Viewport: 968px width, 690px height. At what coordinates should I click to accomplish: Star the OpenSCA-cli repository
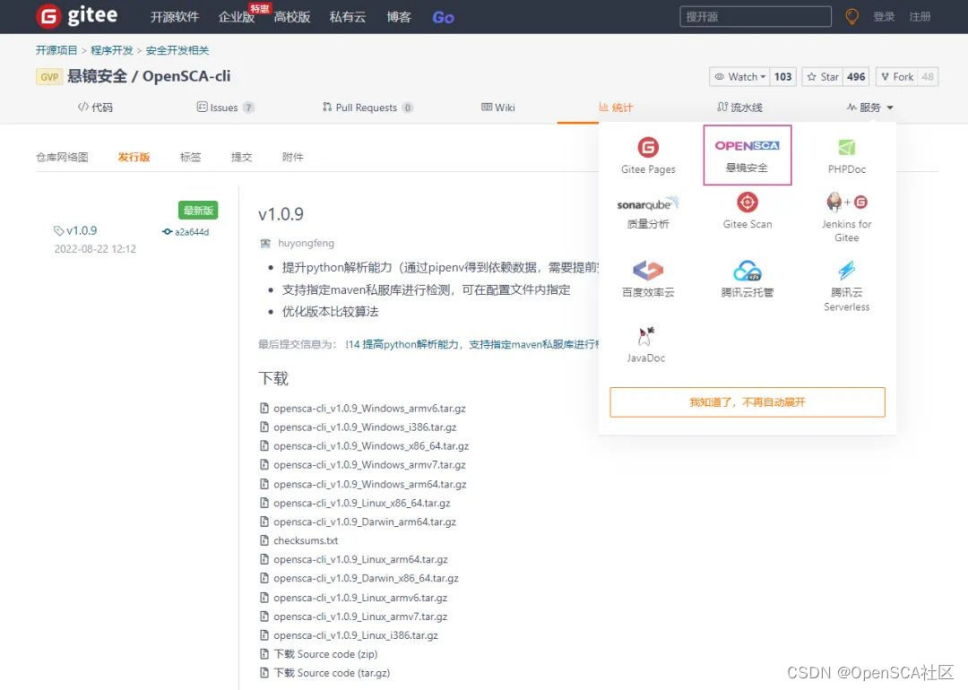pos(822,77)
